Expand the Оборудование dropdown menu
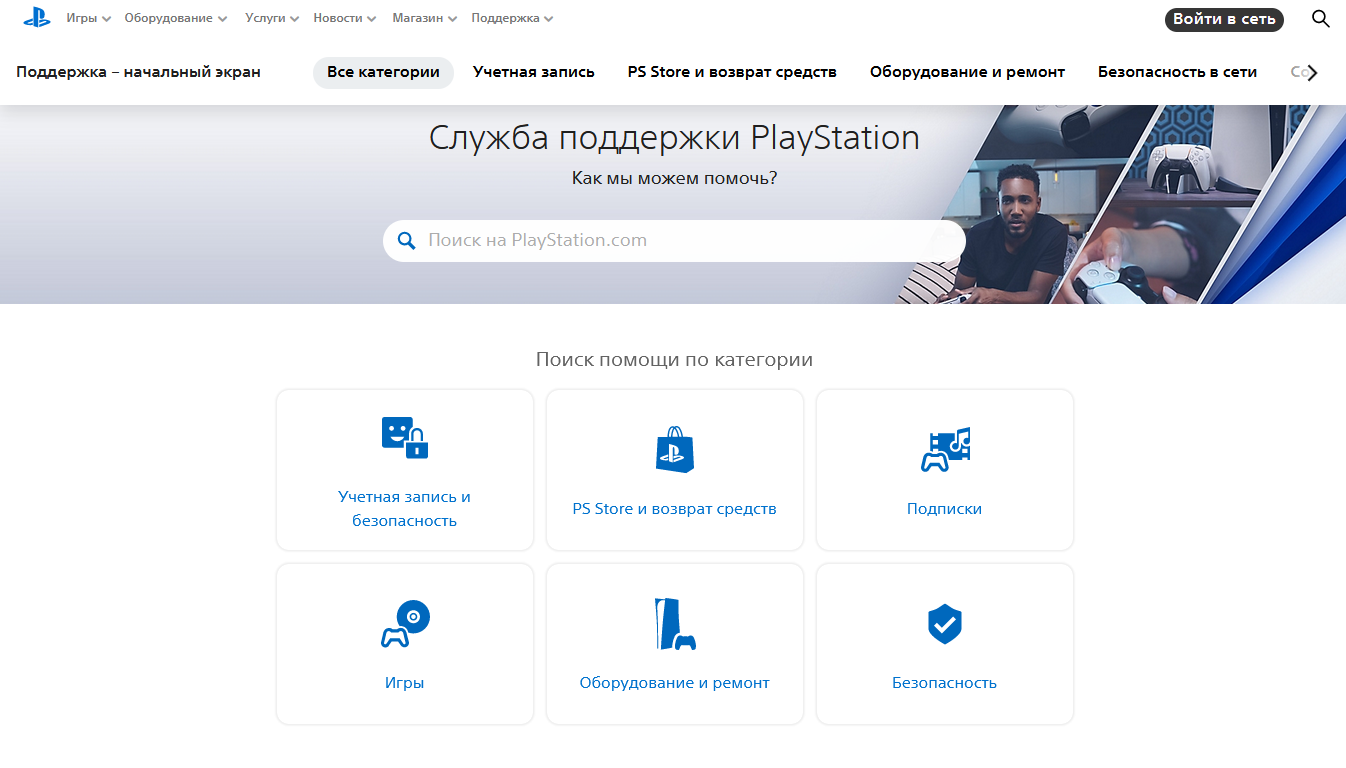The width and height of the screenshot is (1346, 768). click(x=176, y=18)
